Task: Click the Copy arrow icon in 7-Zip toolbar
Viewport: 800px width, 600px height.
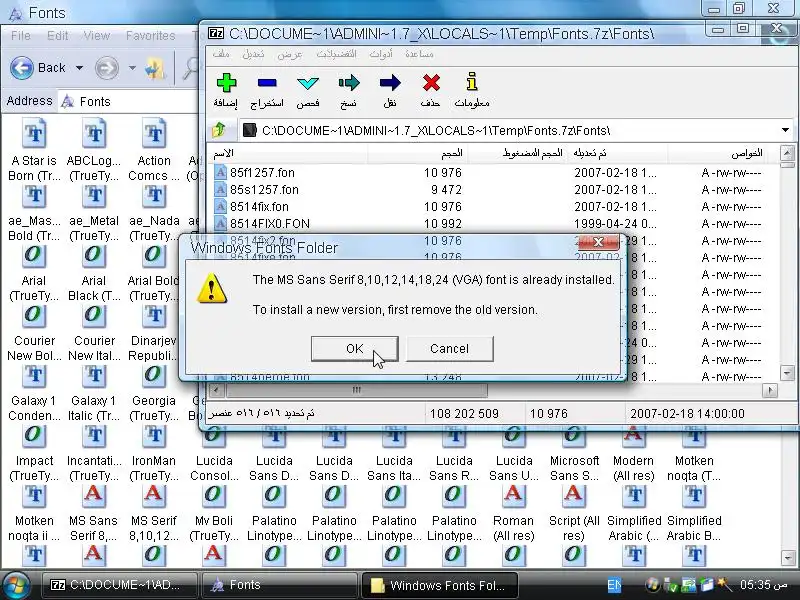Action: pyautogui.click(x=349, y=83)
